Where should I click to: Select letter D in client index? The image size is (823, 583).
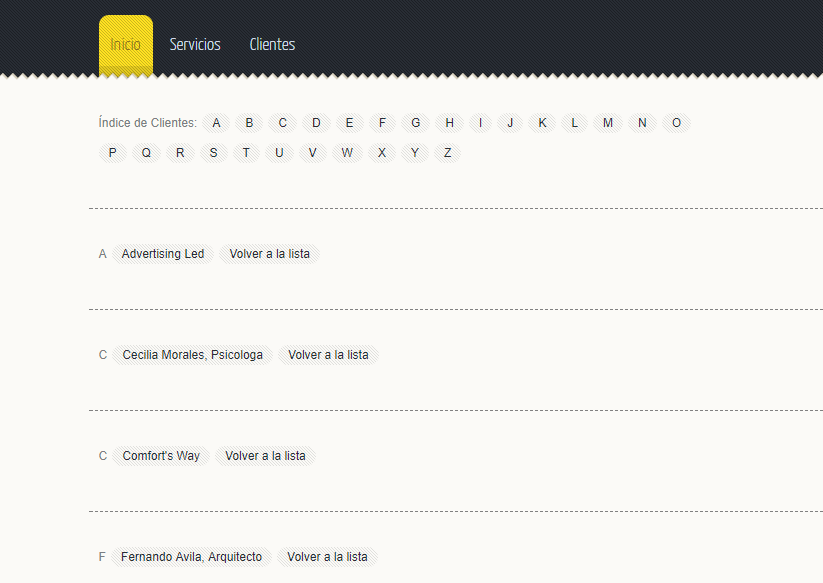[316, 123]
